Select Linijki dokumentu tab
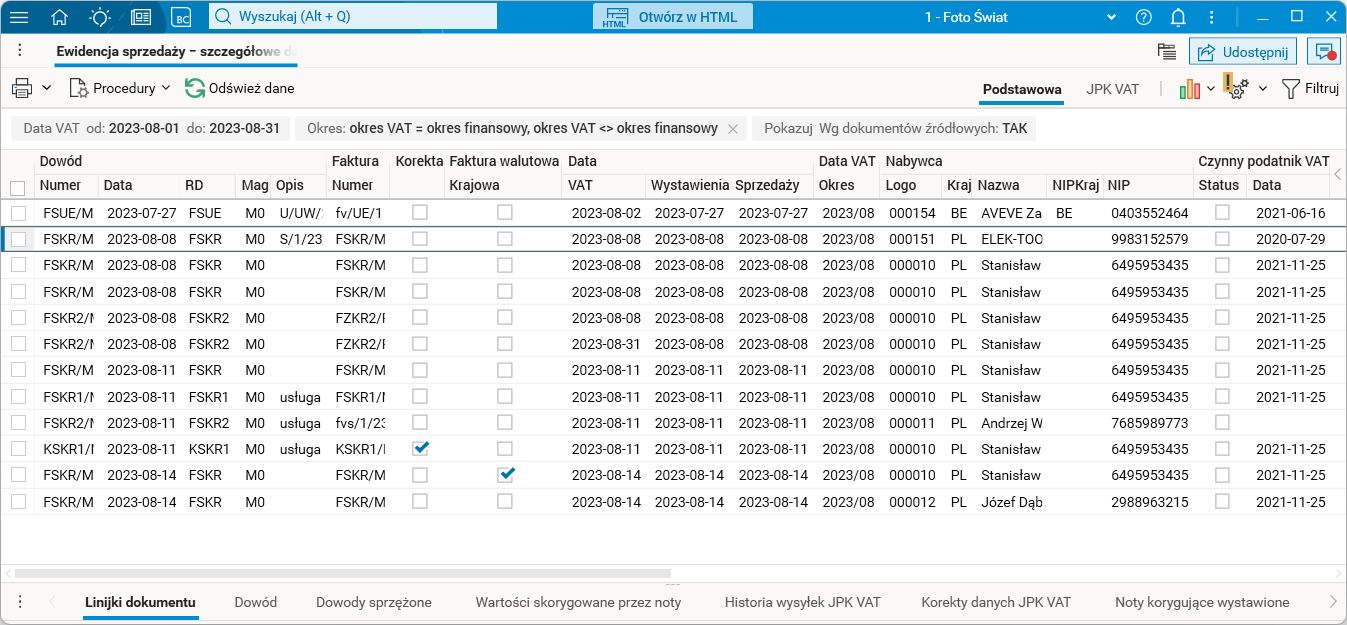The width and height of the screenshot is (1347, 625). click(x=140, y=602)
